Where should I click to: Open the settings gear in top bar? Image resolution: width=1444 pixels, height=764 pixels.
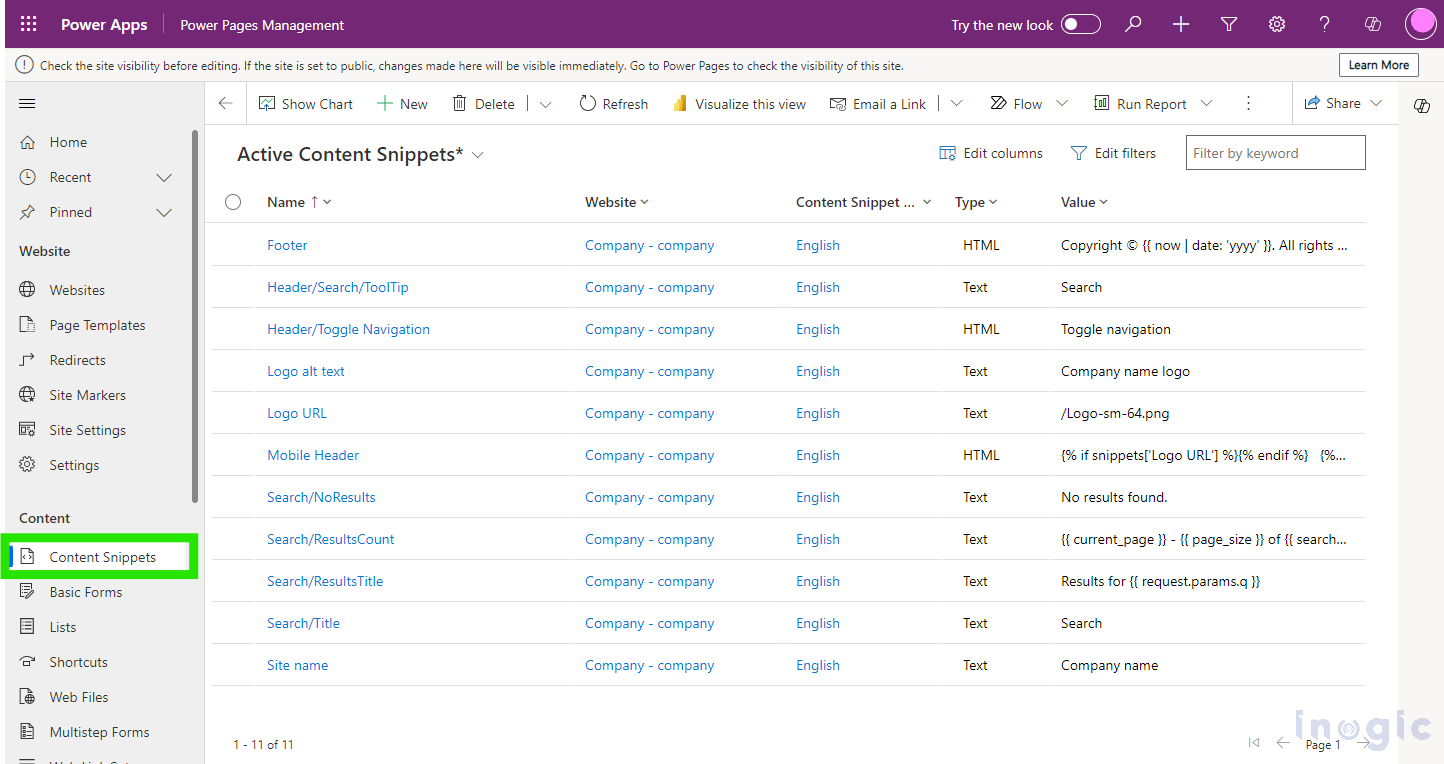1277,24
